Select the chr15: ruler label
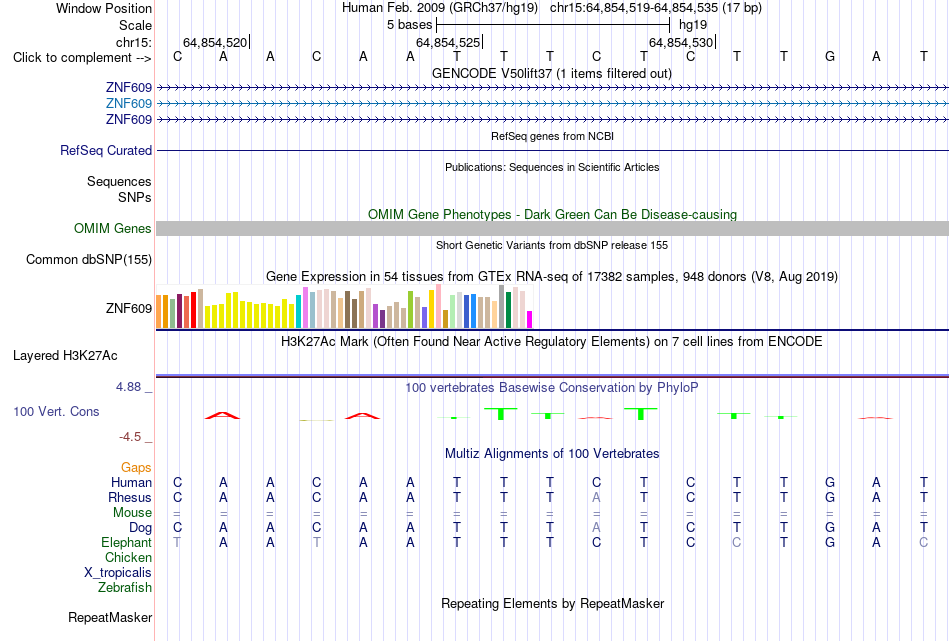 (x=134, y=42)
